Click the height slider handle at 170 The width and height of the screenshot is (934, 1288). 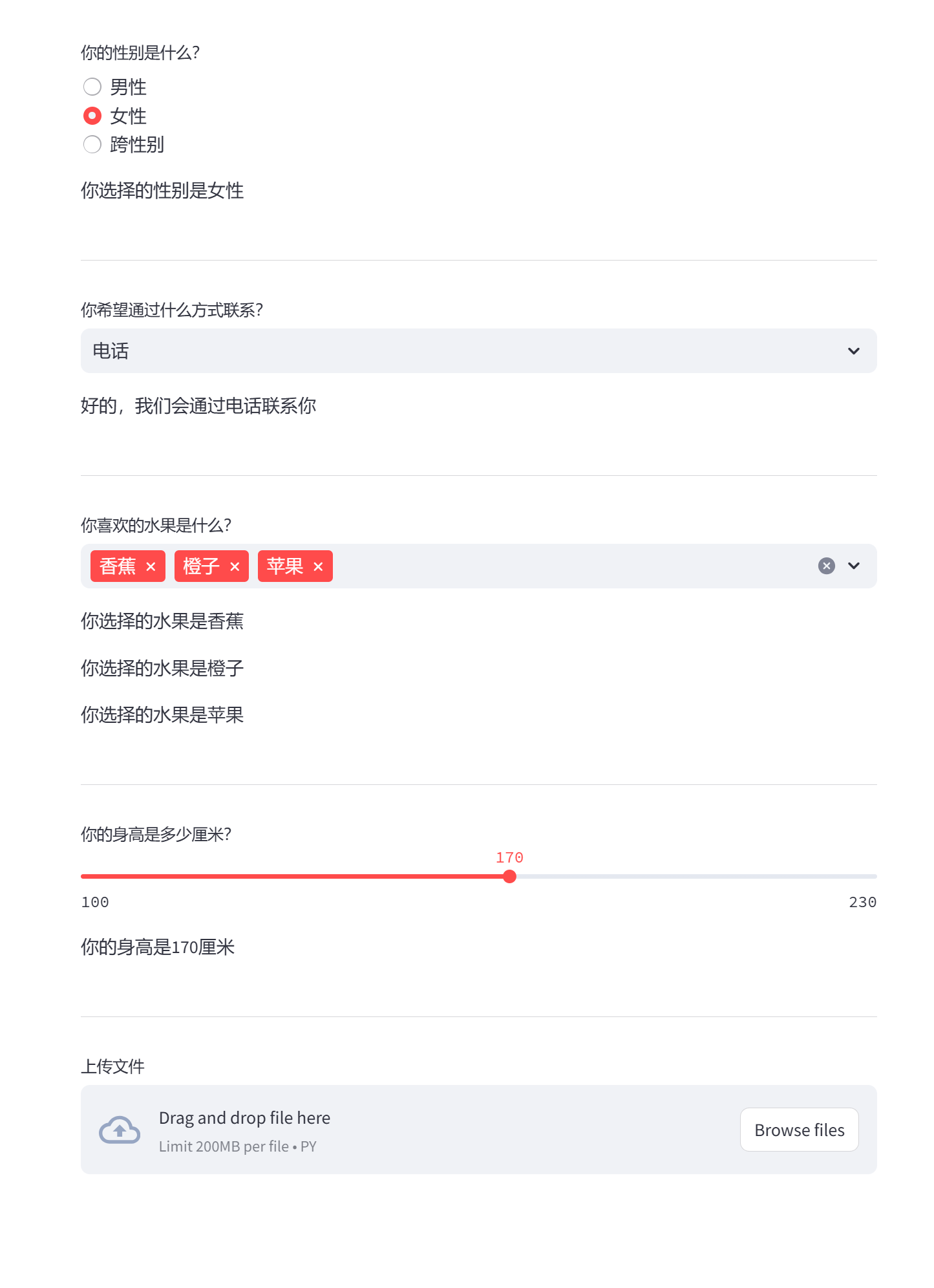click(509, 877)
